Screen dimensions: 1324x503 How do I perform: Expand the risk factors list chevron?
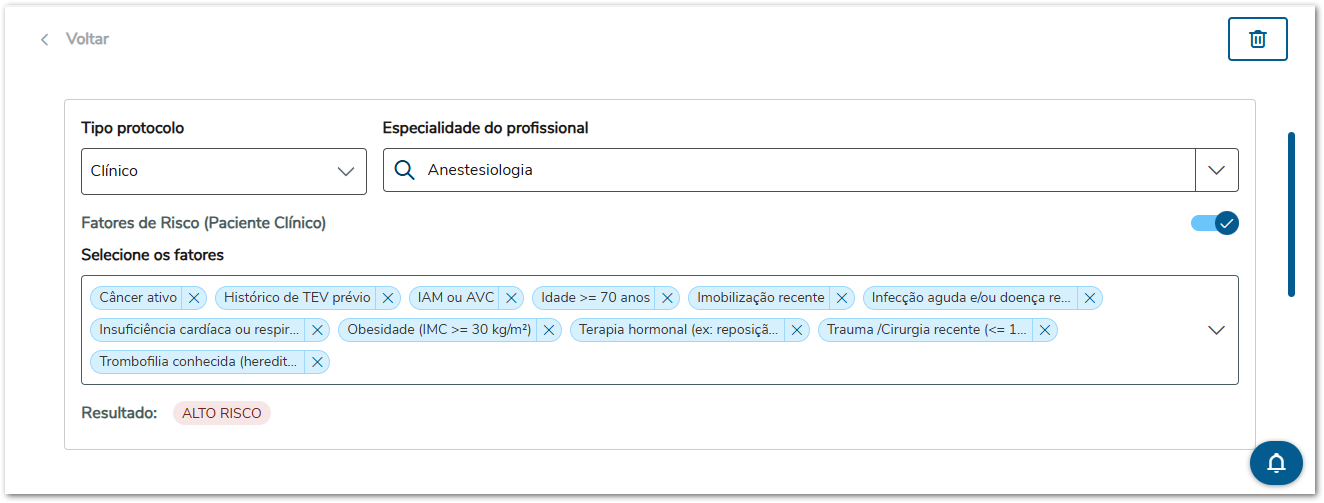pyautogui.click(x=1216, y=330)
